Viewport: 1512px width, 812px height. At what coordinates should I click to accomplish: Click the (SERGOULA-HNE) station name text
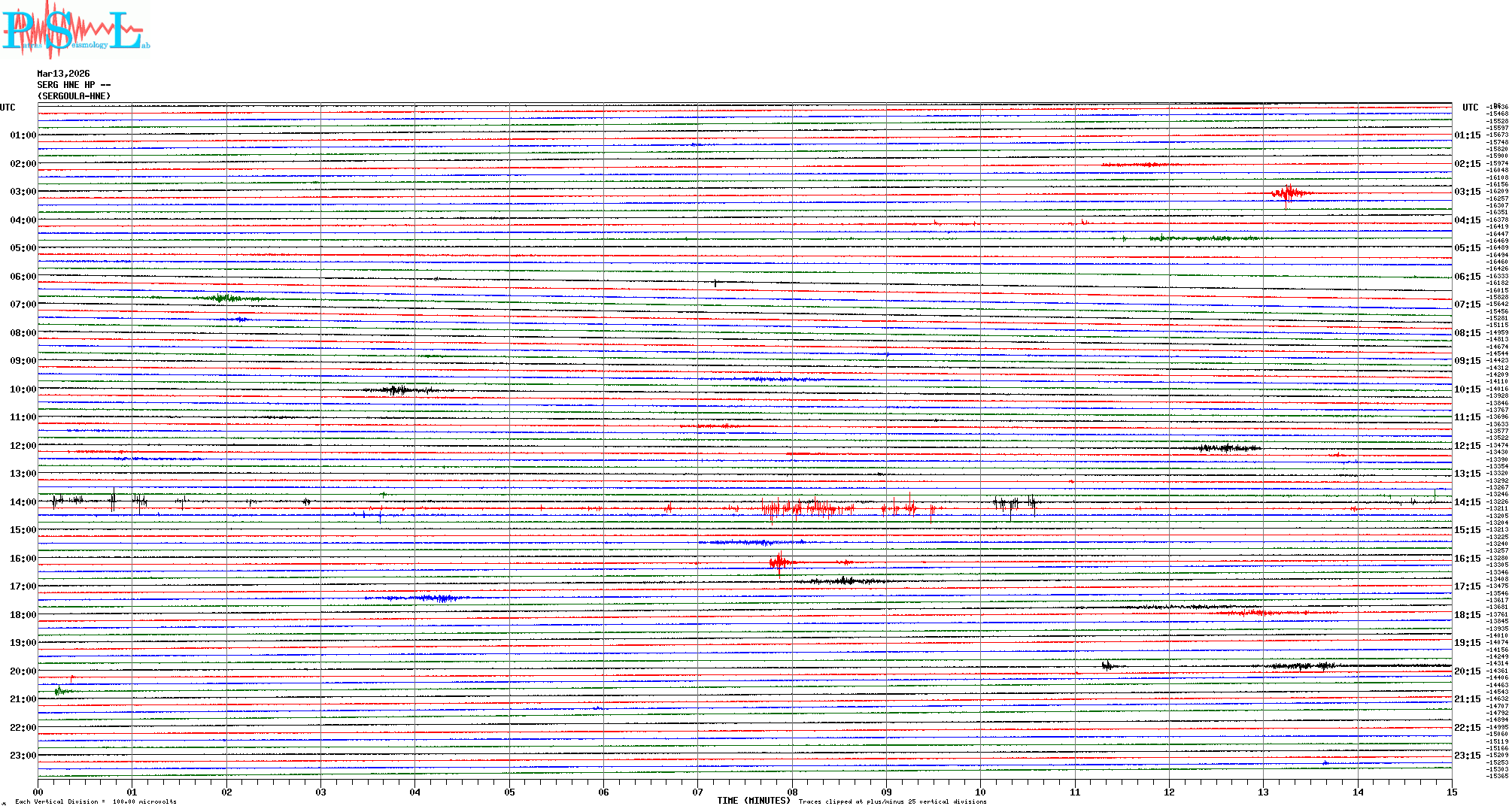(74, 96)
